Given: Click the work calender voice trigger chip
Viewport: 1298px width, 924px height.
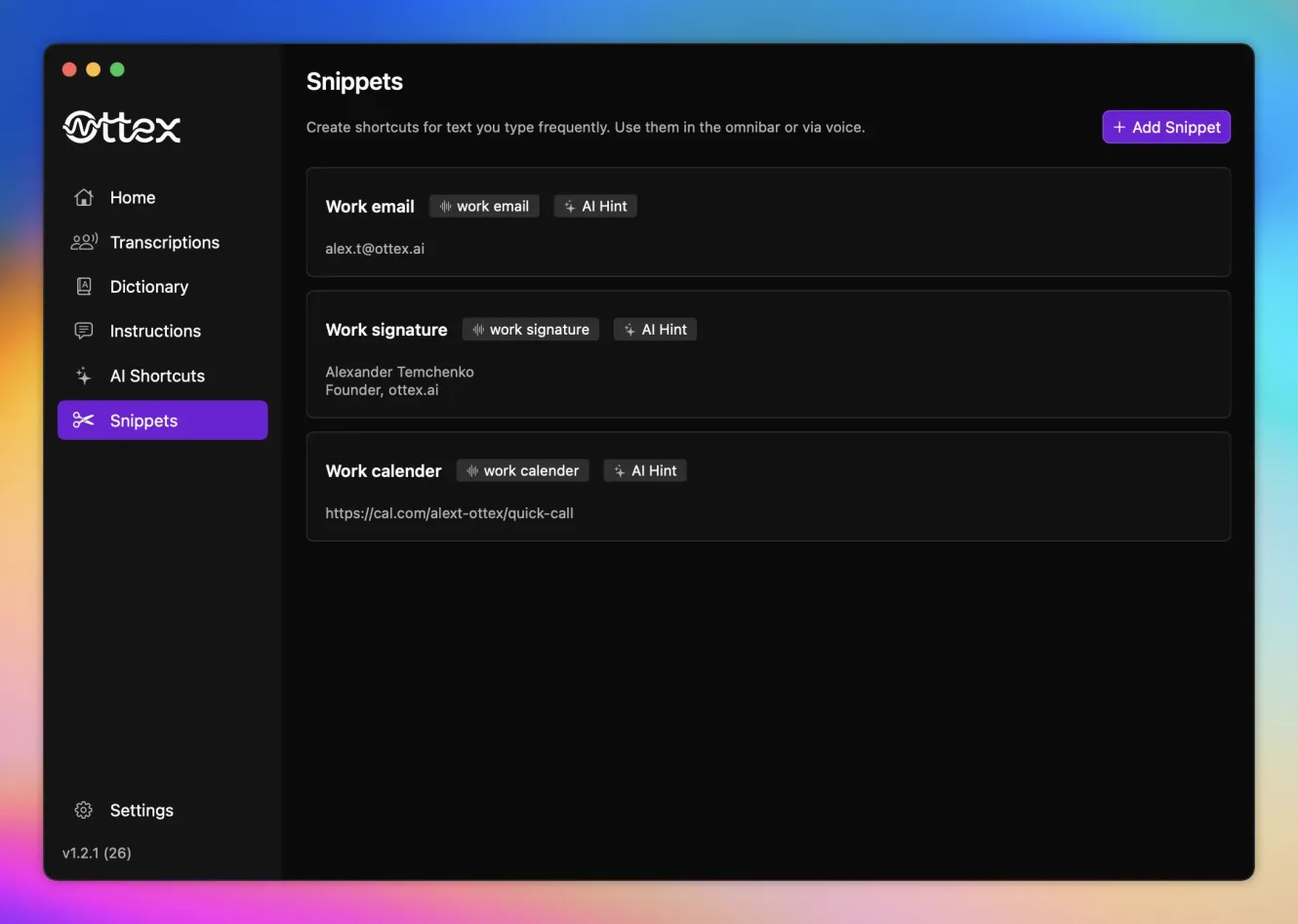Looking at the screenshot, I should [522, 470].
